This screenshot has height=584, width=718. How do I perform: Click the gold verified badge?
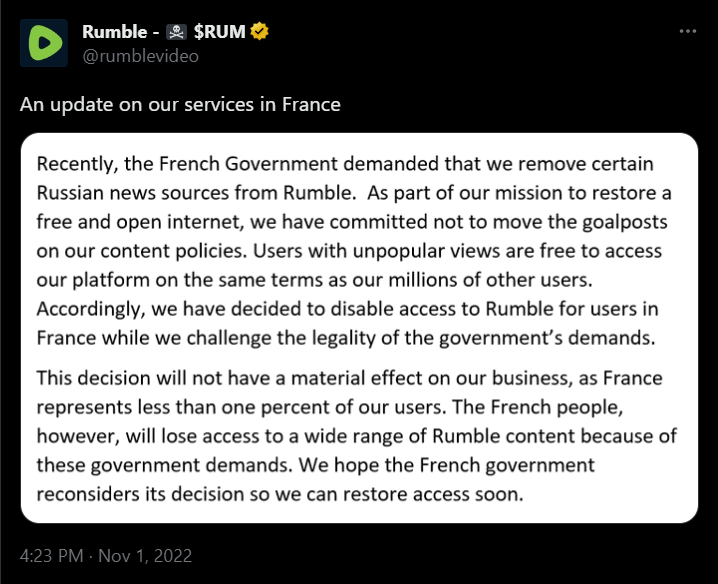(x=260, y=32)
